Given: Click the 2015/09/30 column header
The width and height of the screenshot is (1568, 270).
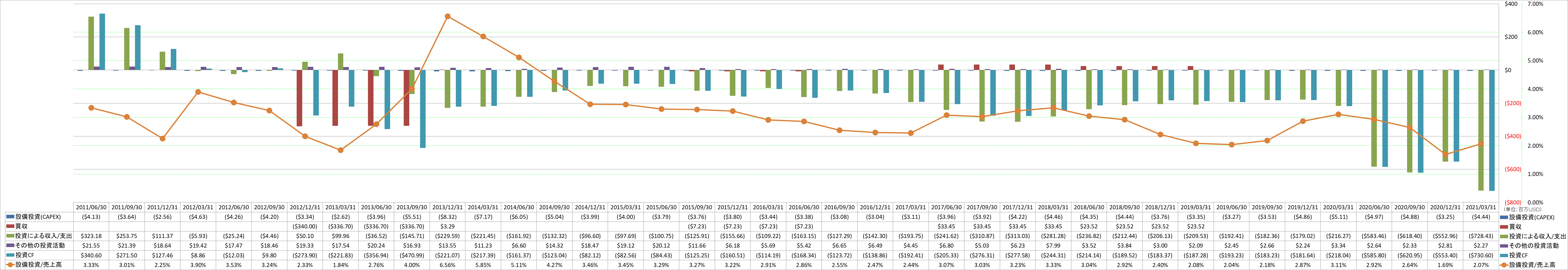Looking at the screenshot, I should click(696, 207).
